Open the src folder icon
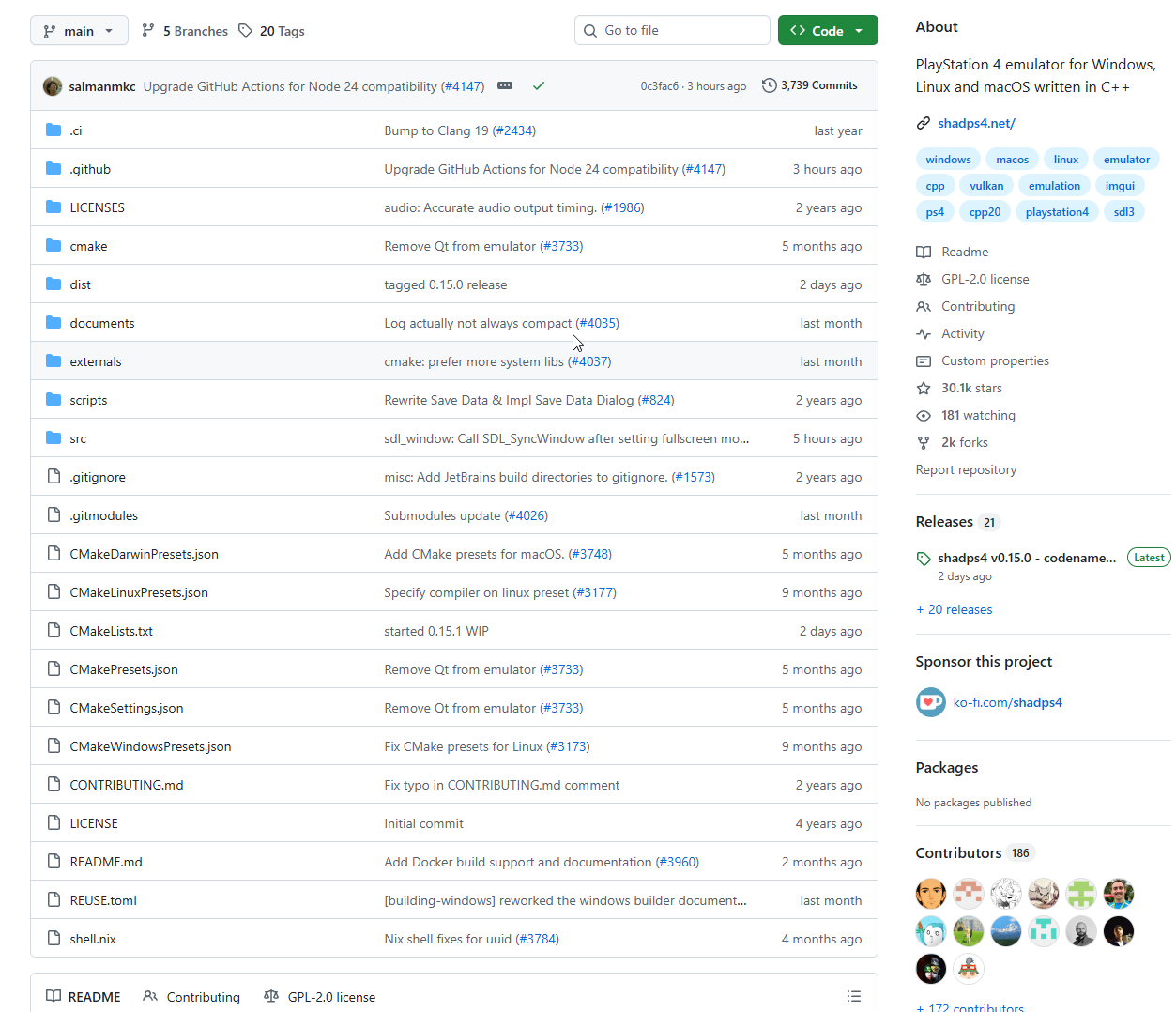1176x1012 pixels. pyautogui.click(x=53, y=437)
